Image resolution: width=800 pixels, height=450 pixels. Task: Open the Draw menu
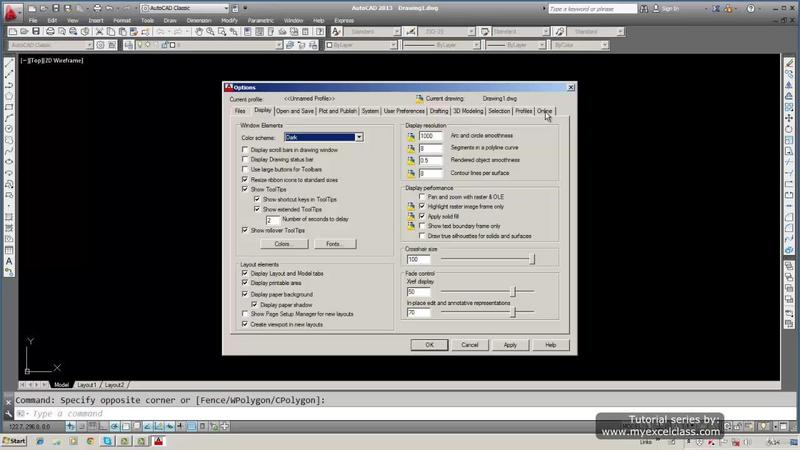pyautogui.click(x=170, y=20)
